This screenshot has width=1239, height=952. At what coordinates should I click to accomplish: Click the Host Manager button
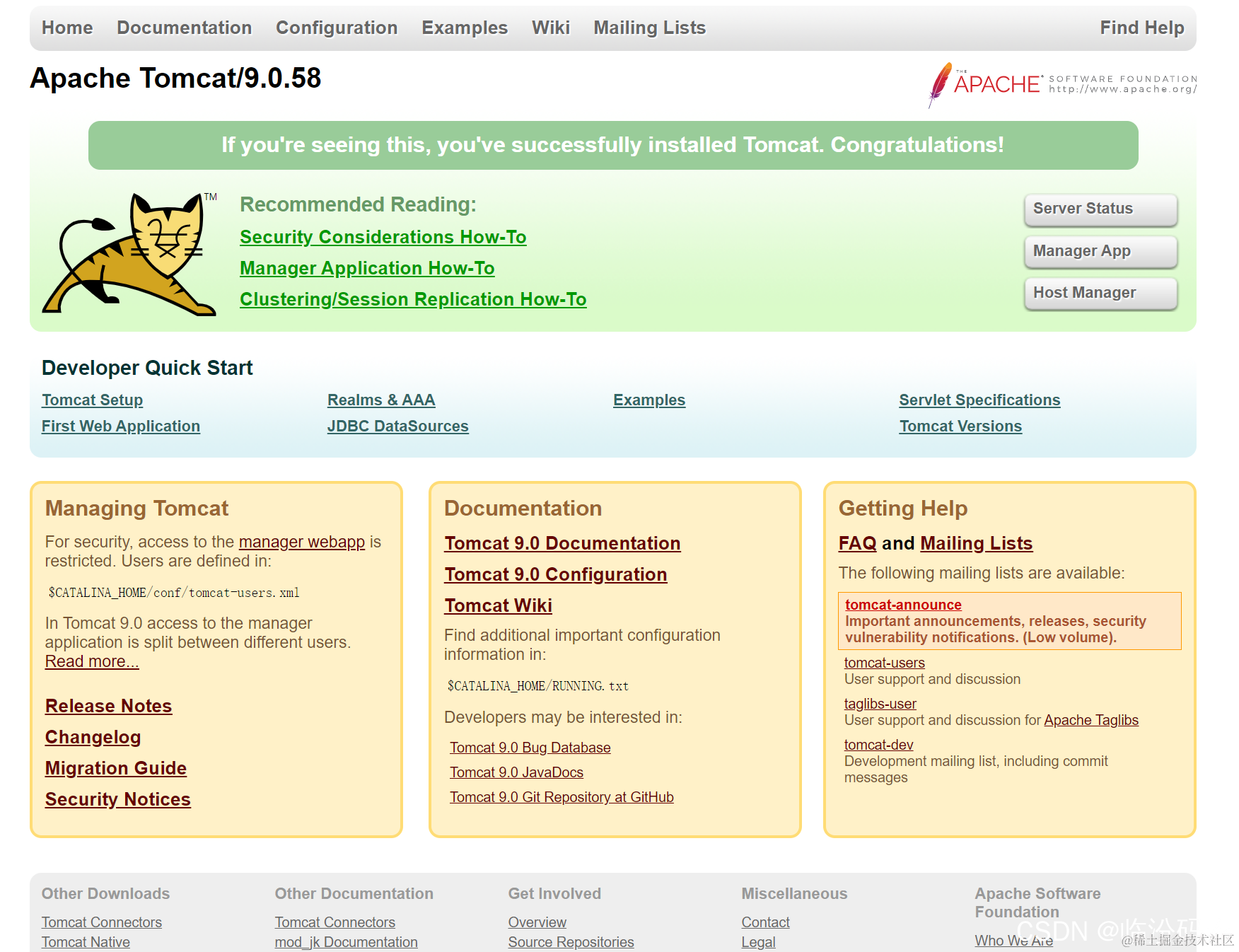point(1100,293)
